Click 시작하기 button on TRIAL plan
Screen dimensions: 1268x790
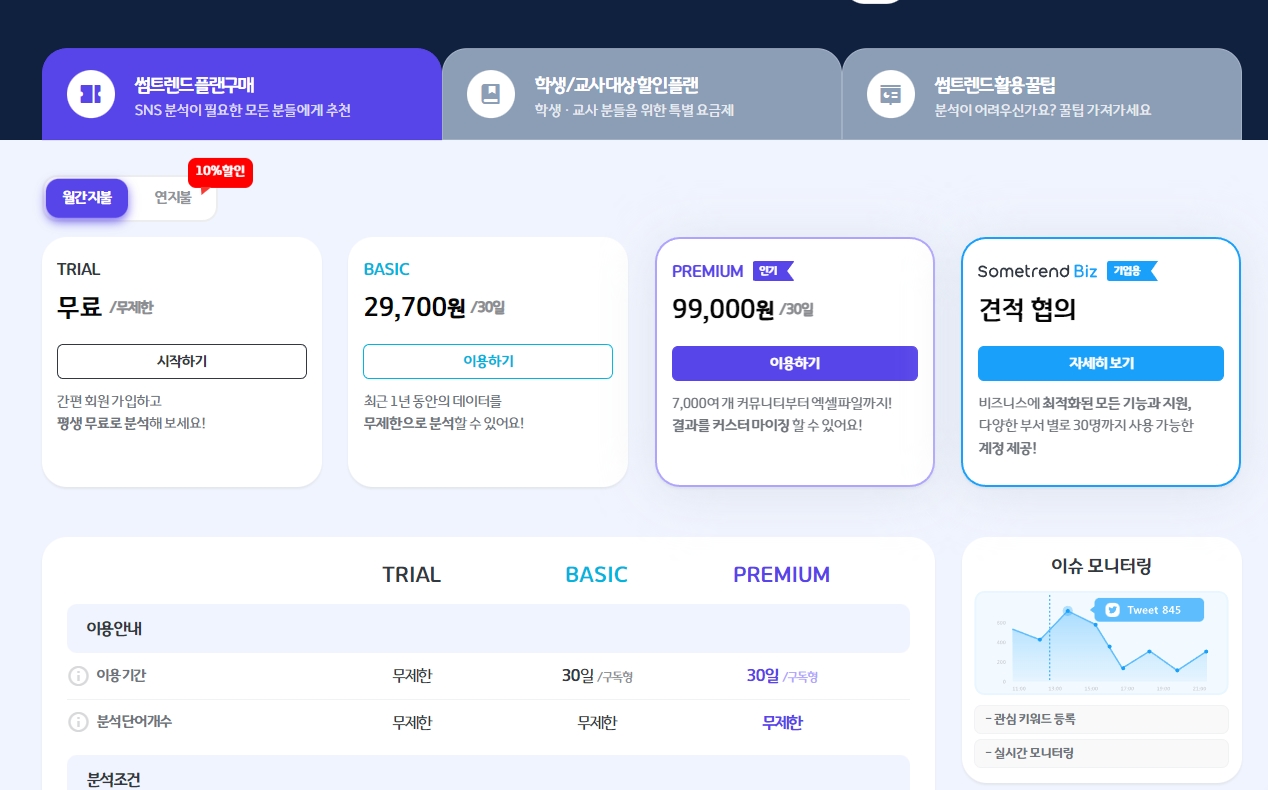tap(182, 361)
